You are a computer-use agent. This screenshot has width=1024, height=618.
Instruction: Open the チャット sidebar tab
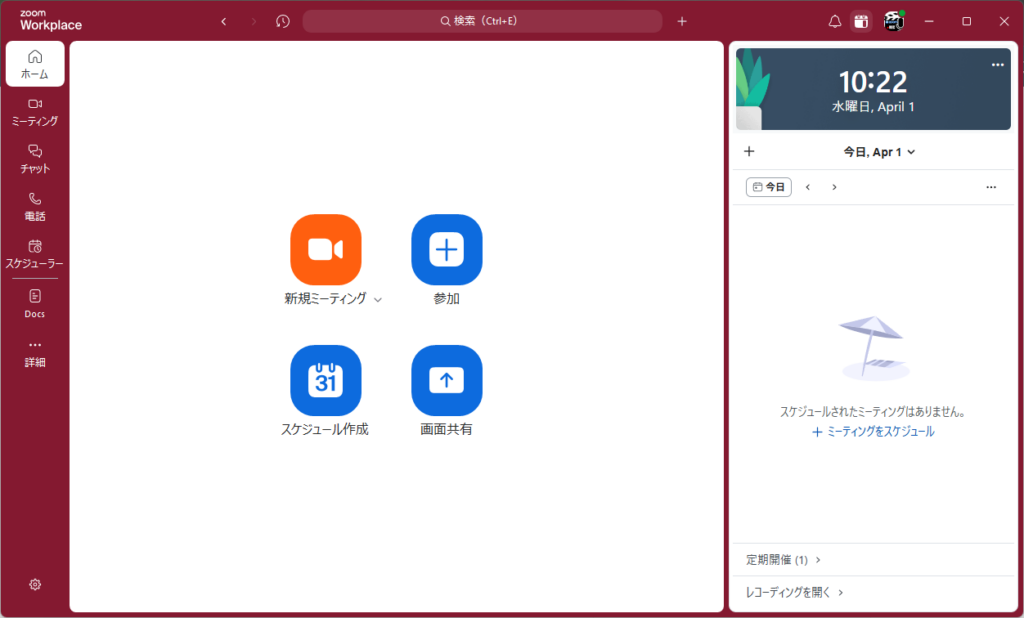click(x=35, y=158)
